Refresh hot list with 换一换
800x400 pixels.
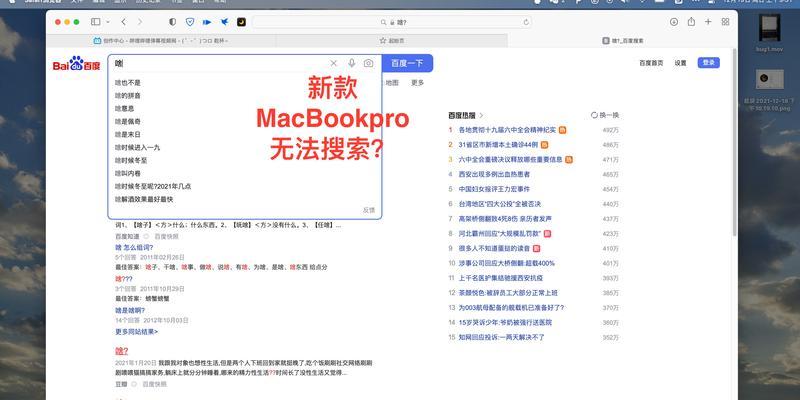605,115
